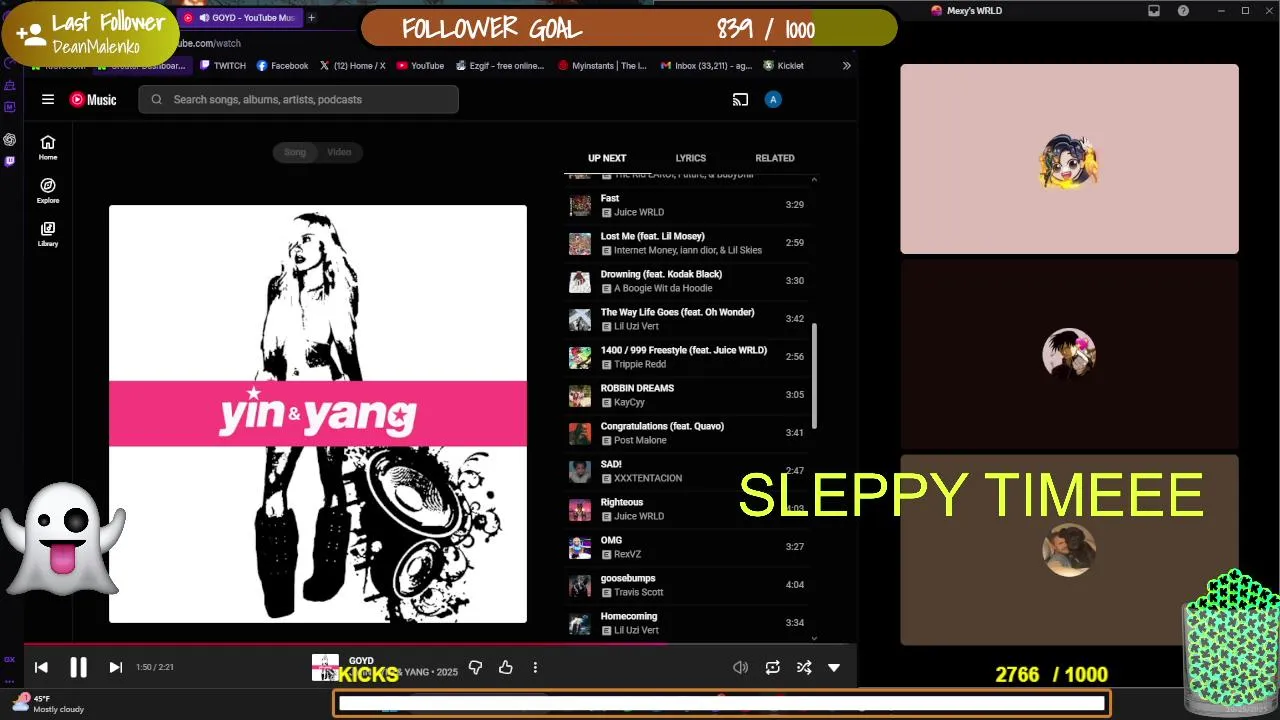Select the RELATED tab
Image resolution: width=1280 pixels, height=720 pixels.
[x=775, y=158]
